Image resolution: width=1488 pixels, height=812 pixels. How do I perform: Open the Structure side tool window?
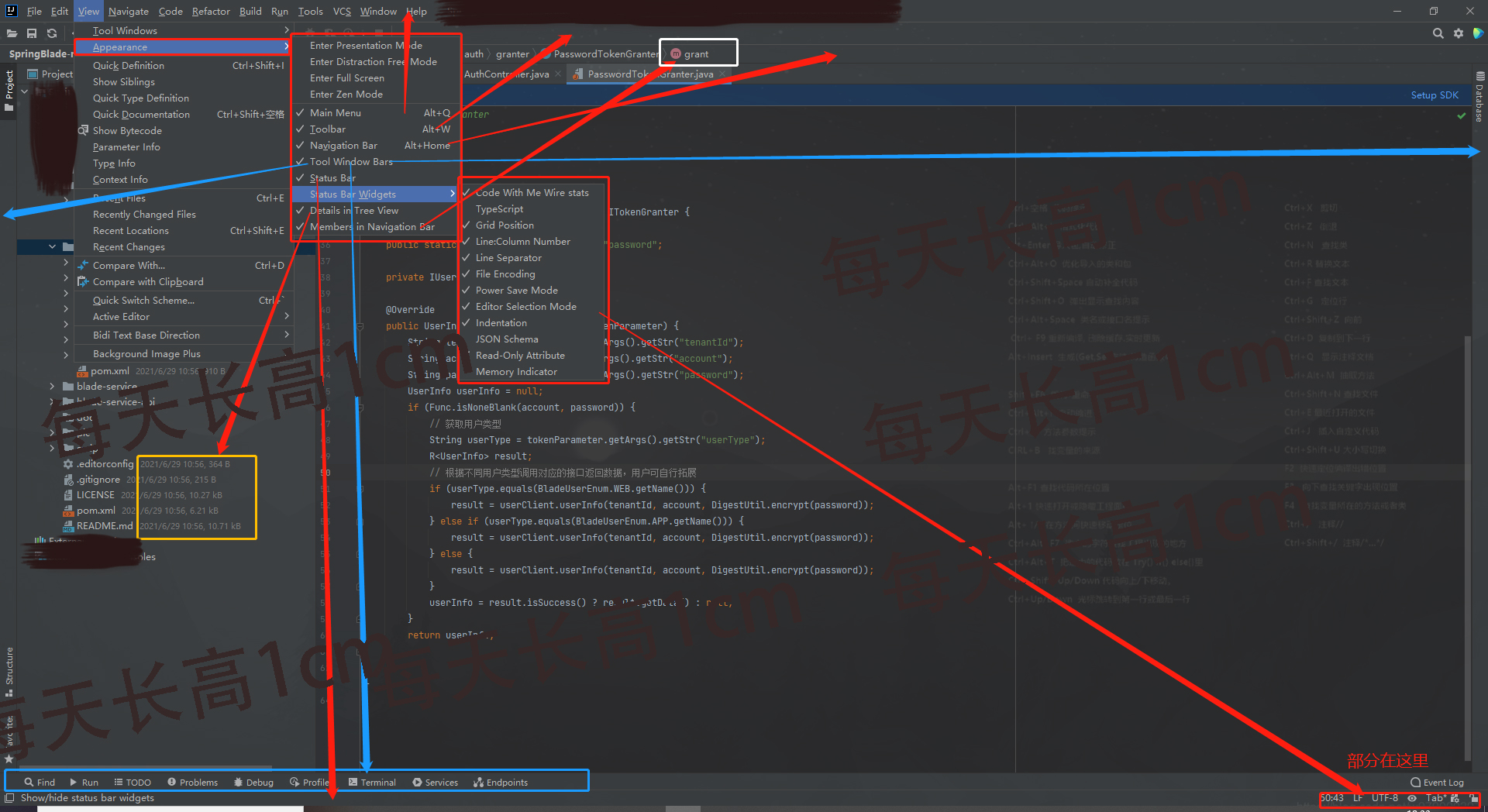tap(9, 671)
